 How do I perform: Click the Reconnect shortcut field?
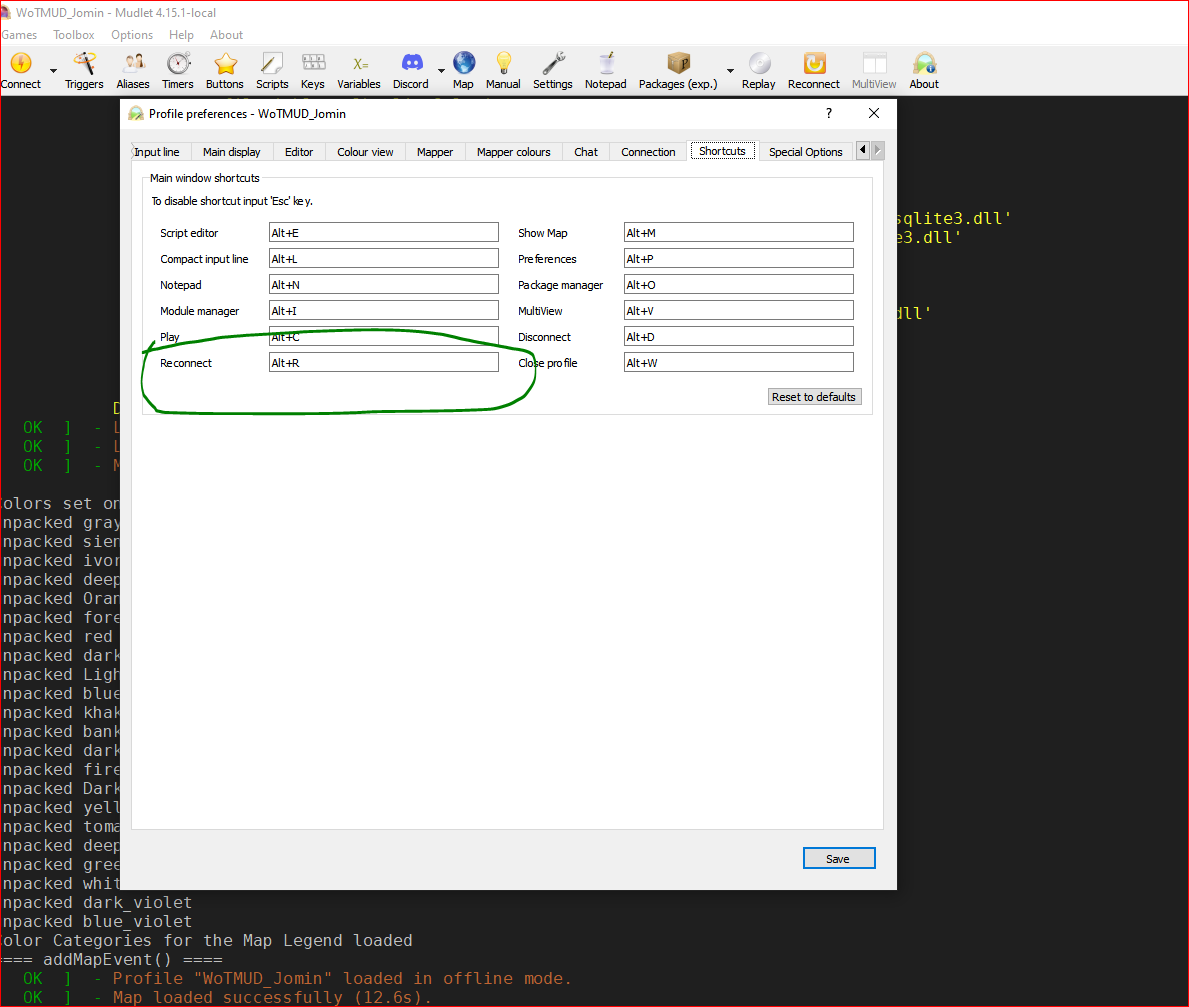[383, 363]
